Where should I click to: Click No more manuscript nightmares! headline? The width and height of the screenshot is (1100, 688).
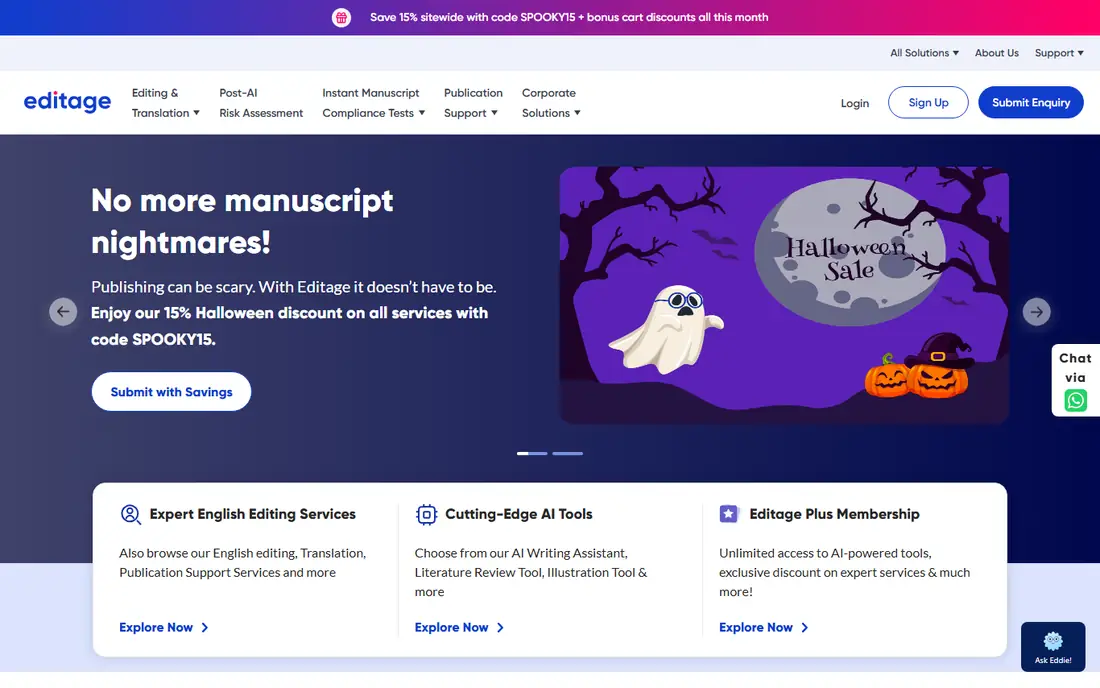click(242, 222)
